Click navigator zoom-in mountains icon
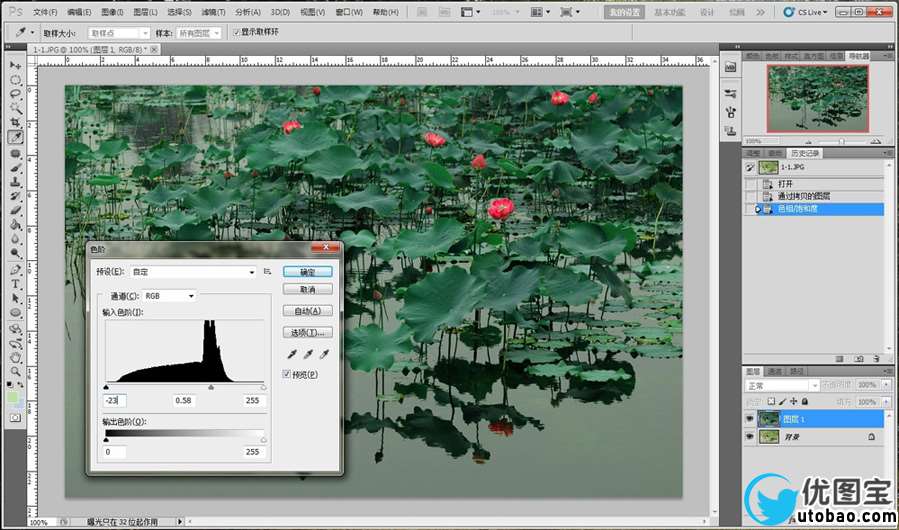 [875, 141]
